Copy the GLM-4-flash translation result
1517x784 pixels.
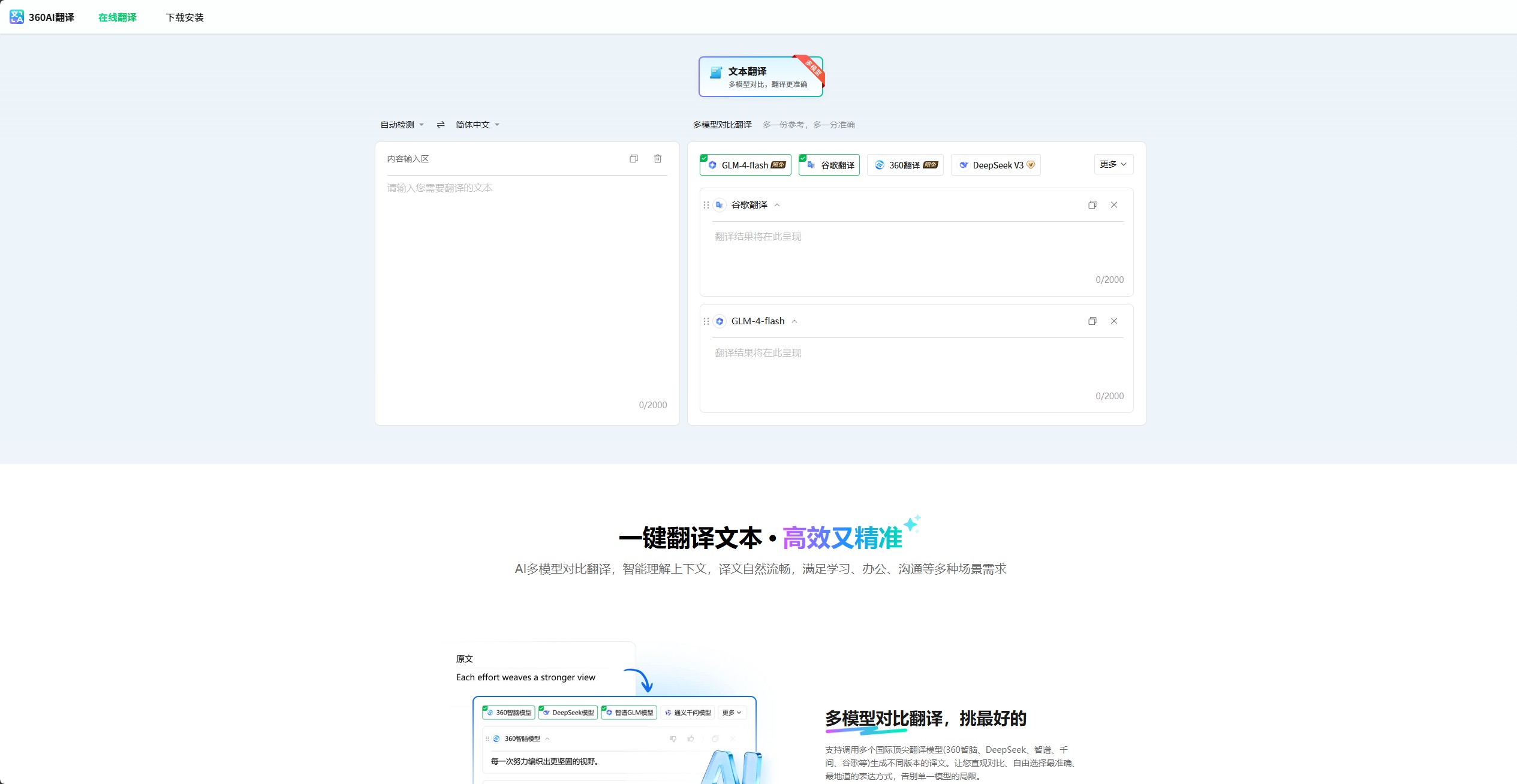tap(1092, 321)
